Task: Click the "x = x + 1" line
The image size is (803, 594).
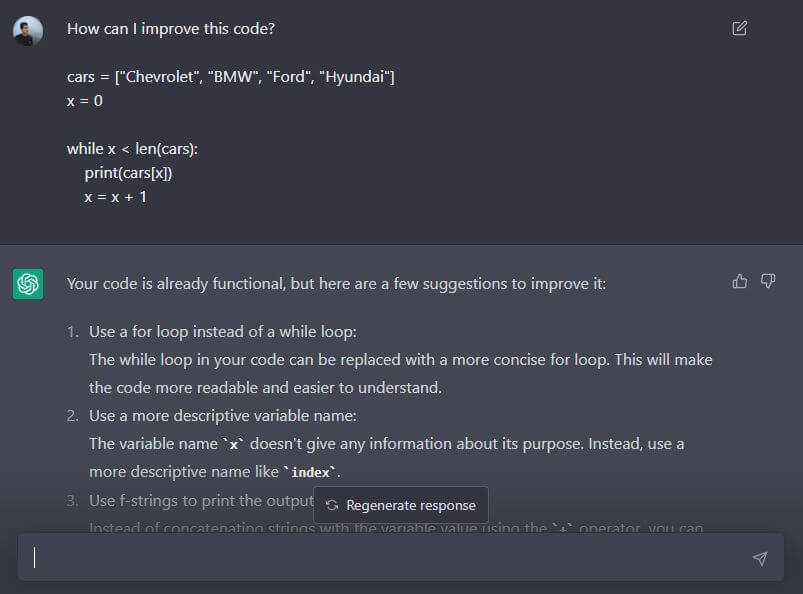Action: pos(115,197)
